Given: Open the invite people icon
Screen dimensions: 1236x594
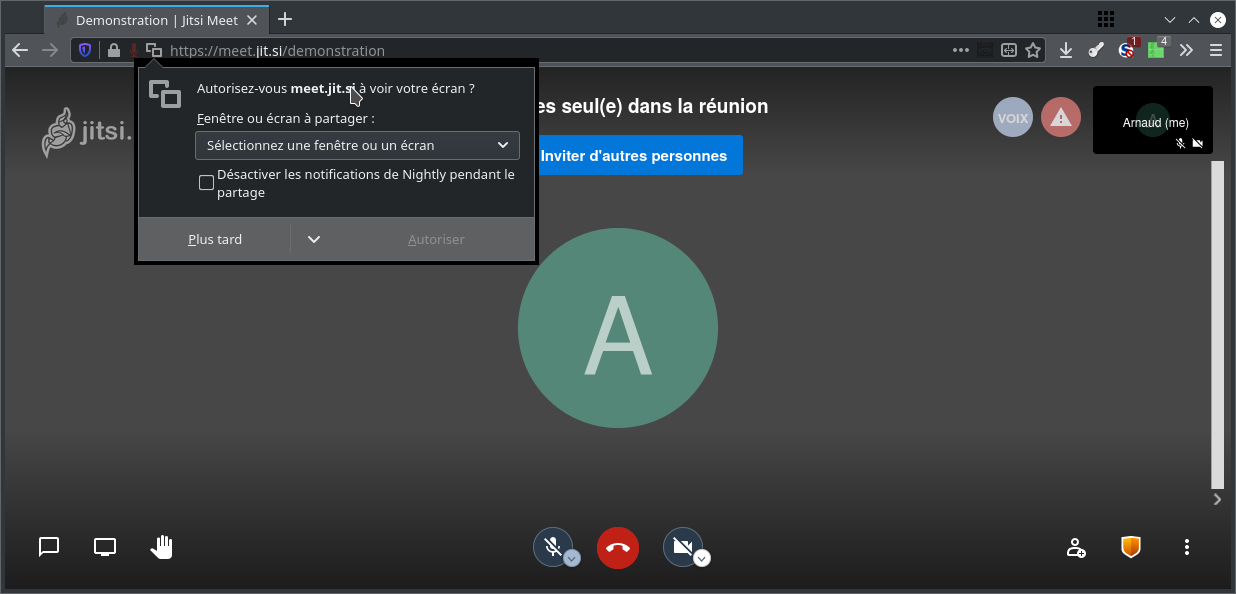Looking at the screenshot, I should [x=1075, y=547].
